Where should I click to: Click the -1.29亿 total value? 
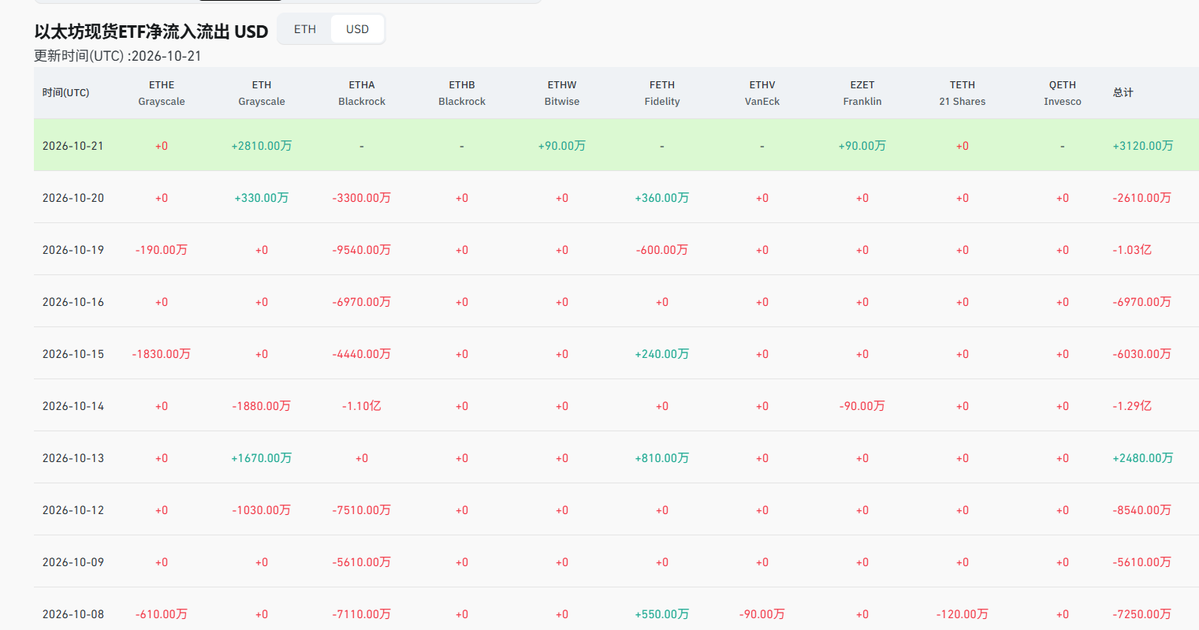coord(1132,406)
